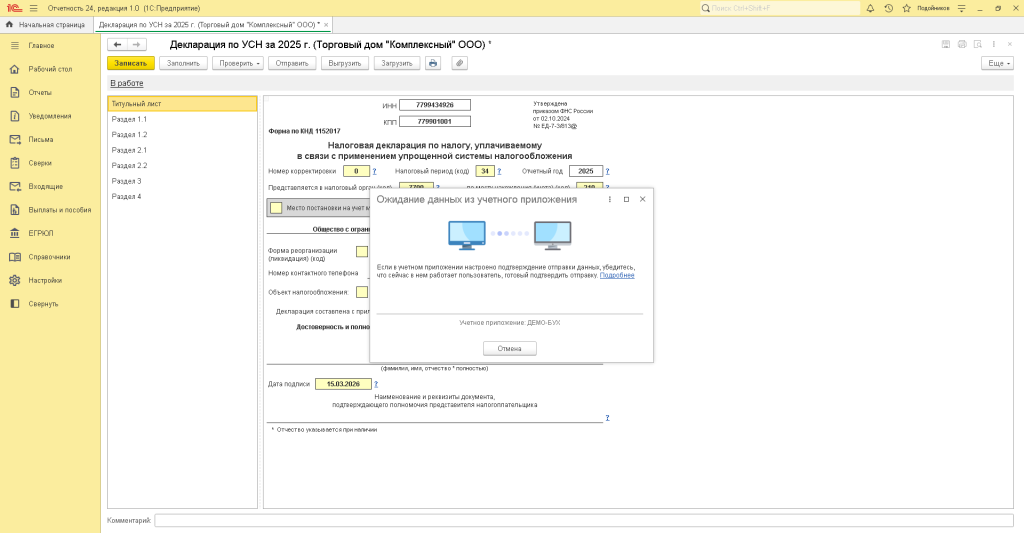Select Раздел 2.1 in section list

(182, 150)
